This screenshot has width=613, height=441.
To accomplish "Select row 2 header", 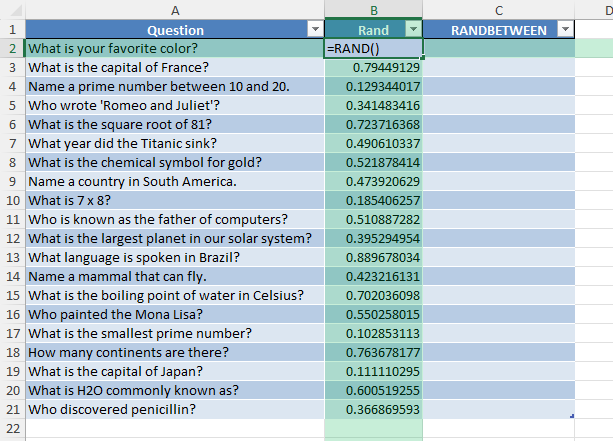I will [x=13, y=48].
